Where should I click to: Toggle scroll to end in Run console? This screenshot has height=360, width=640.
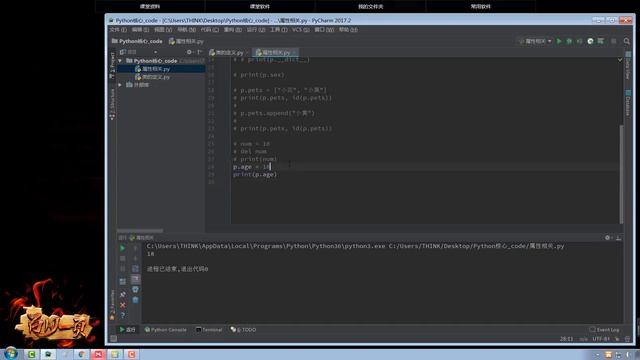136,279
